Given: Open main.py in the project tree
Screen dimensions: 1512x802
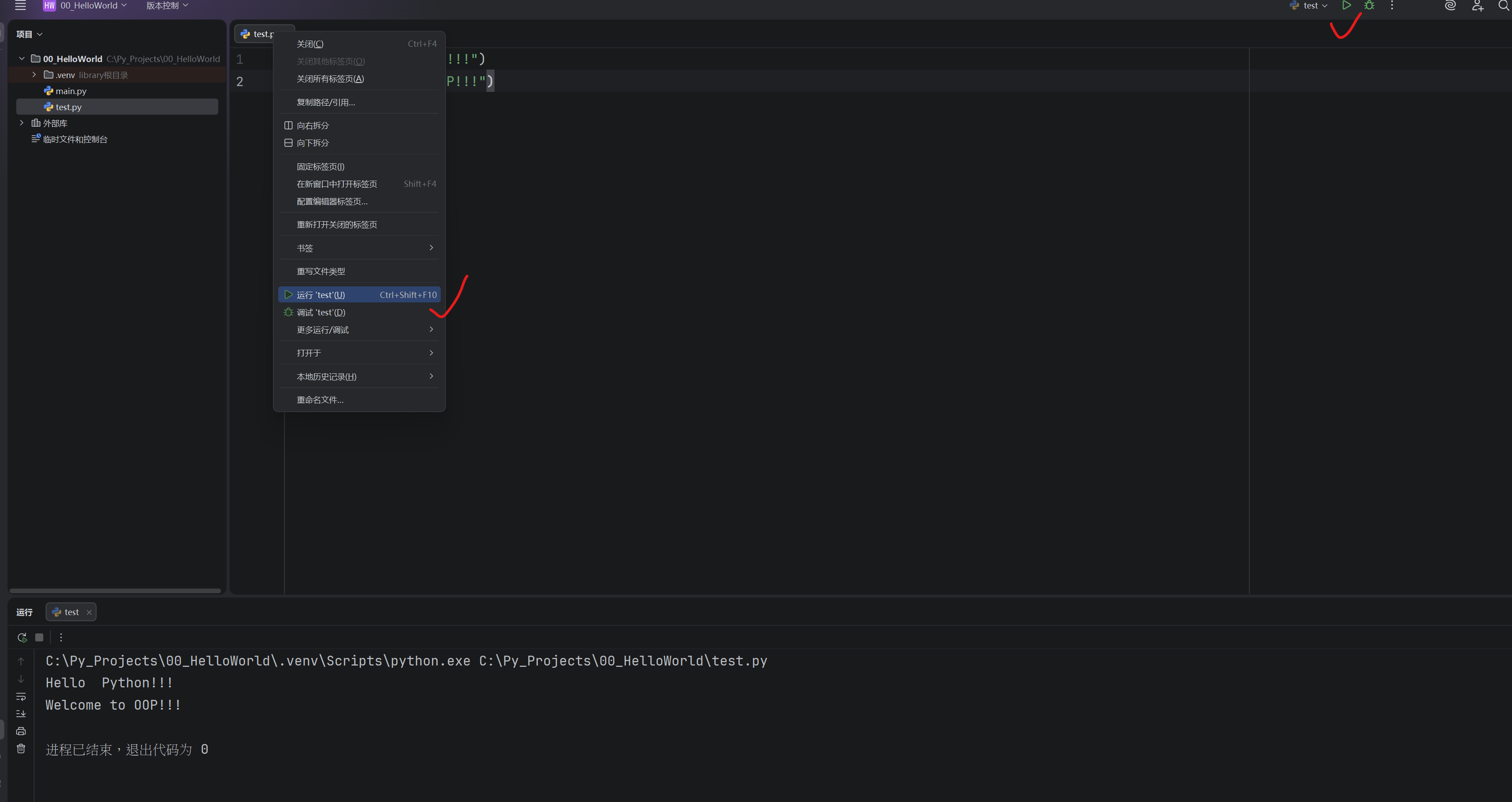Looking at the screenshot, I should [70, 91].
